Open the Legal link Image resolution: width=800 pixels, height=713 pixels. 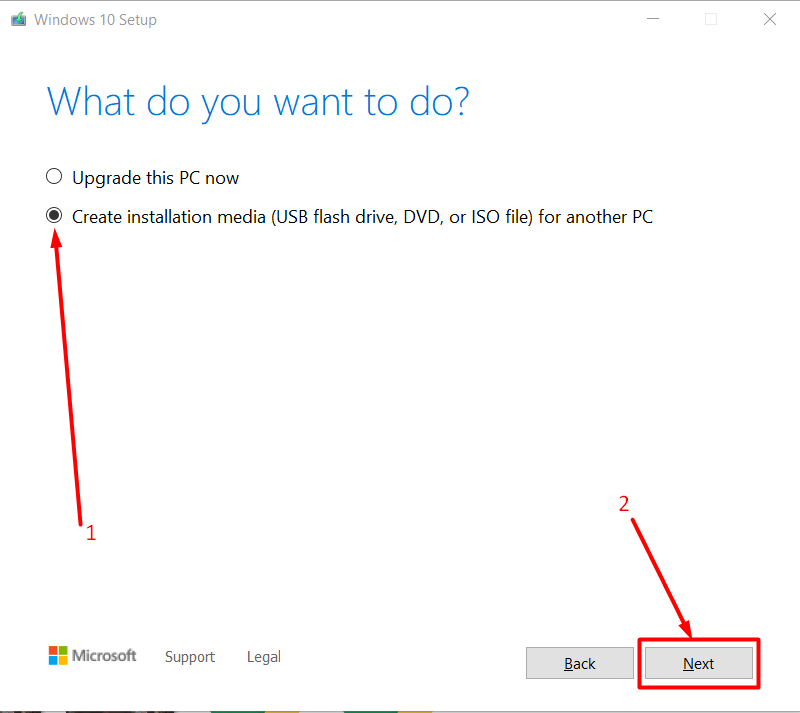pos(264,656)
